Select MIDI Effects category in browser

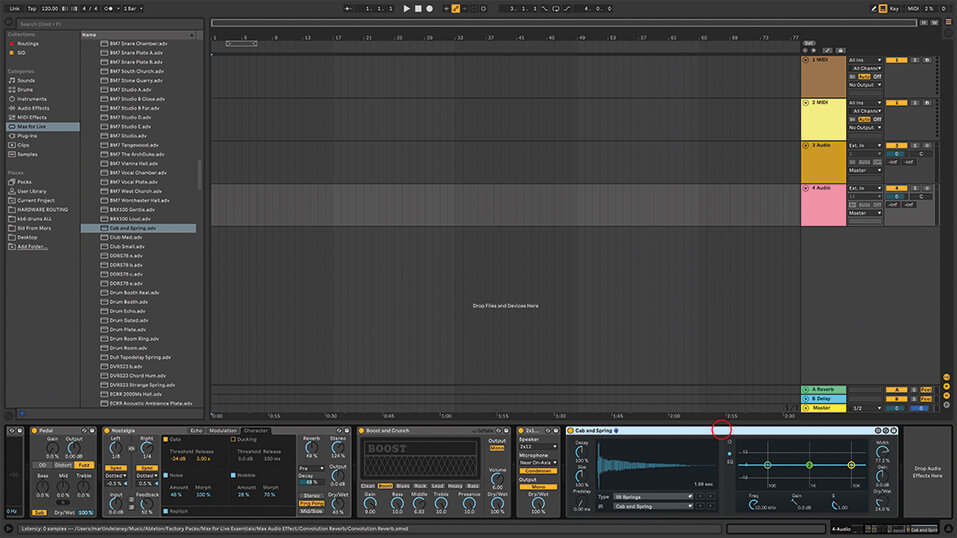pos(31,117)
